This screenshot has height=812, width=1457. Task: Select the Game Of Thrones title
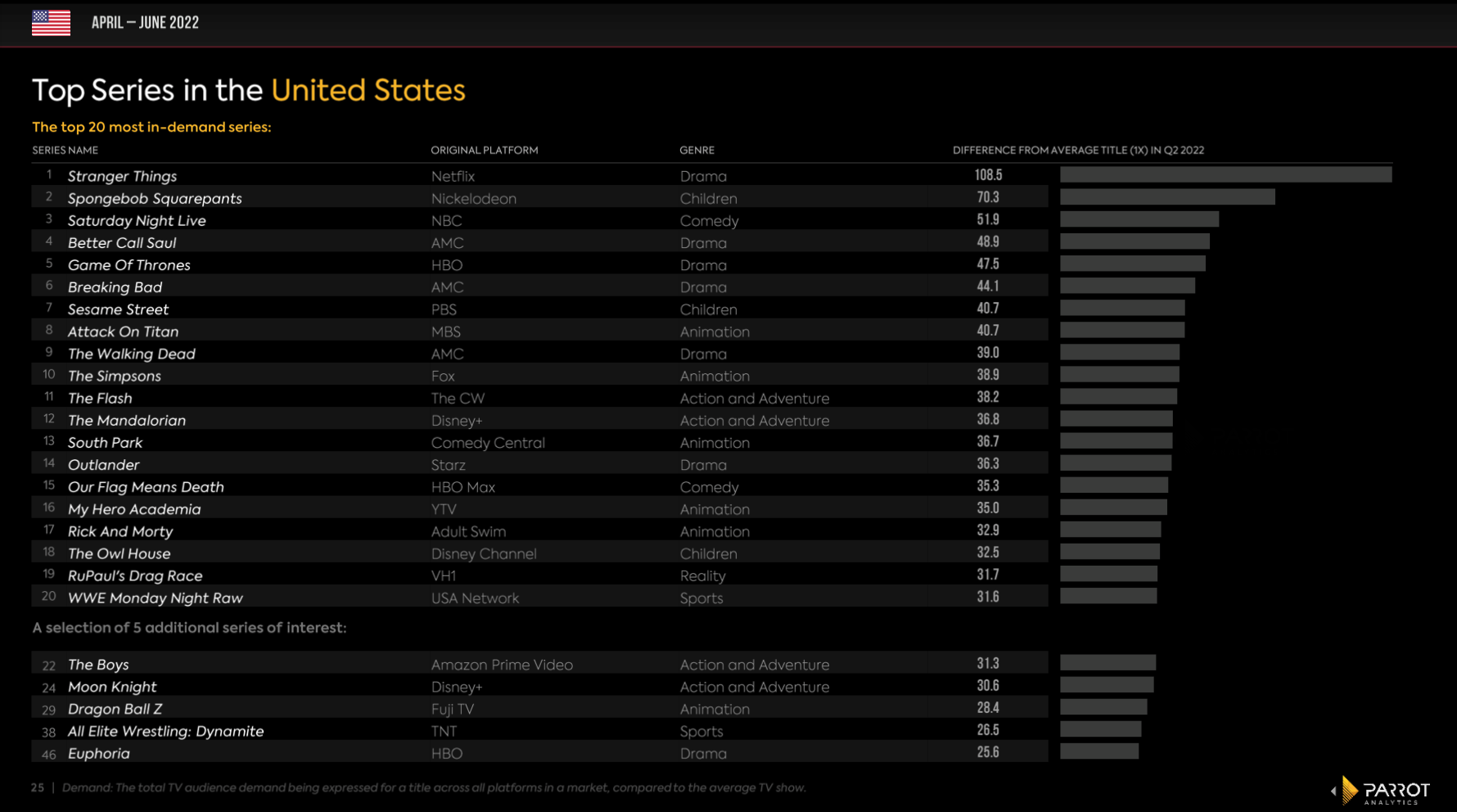[x=129, y=264]
